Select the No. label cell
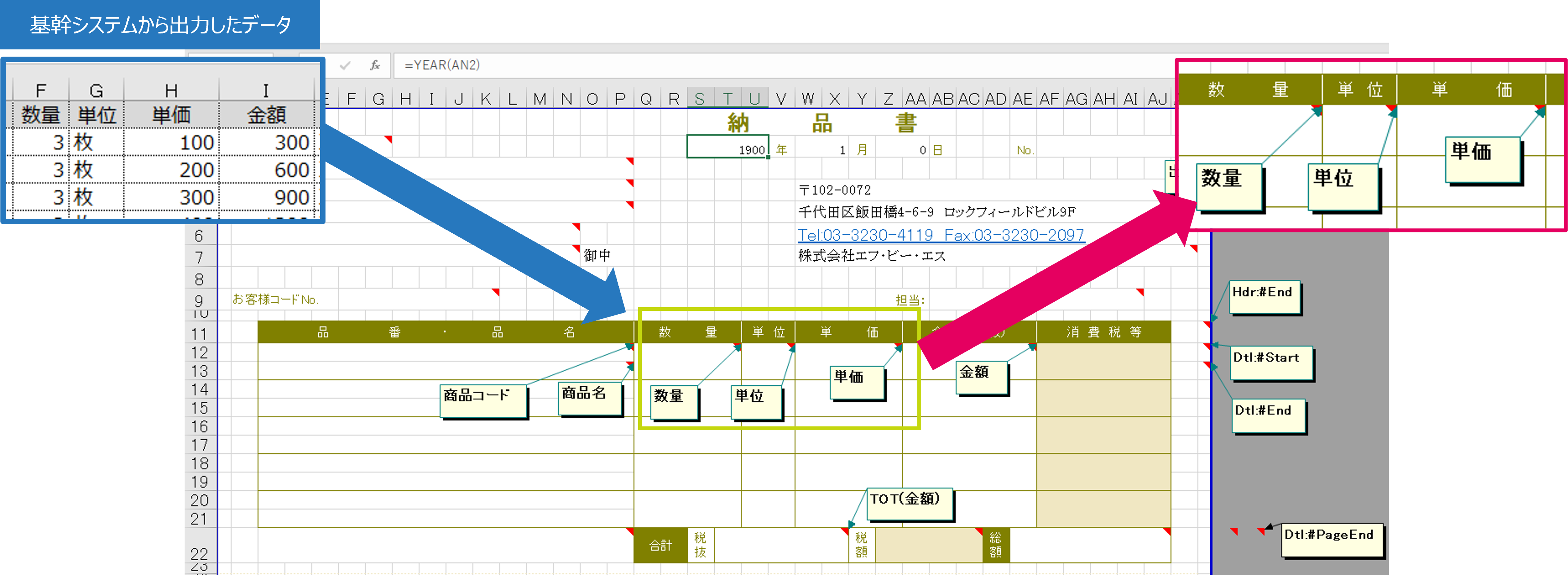1568x575 pixels. click(1025, 150)
